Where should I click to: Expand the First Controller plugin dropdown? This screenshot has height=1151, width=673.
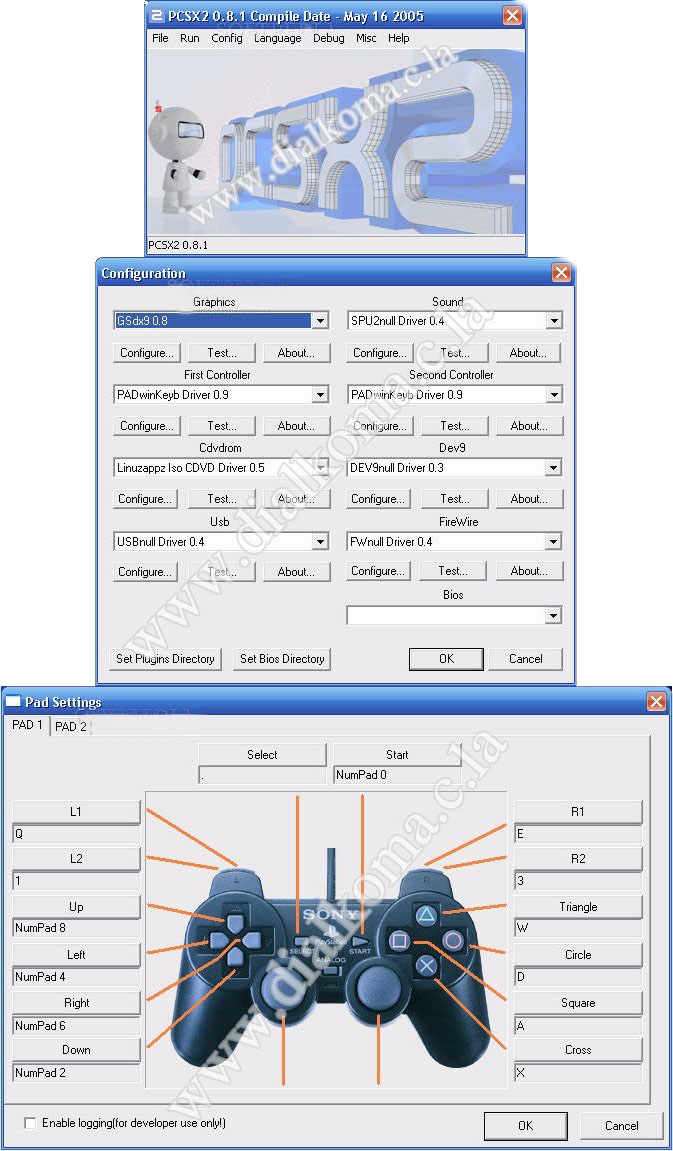320,395
